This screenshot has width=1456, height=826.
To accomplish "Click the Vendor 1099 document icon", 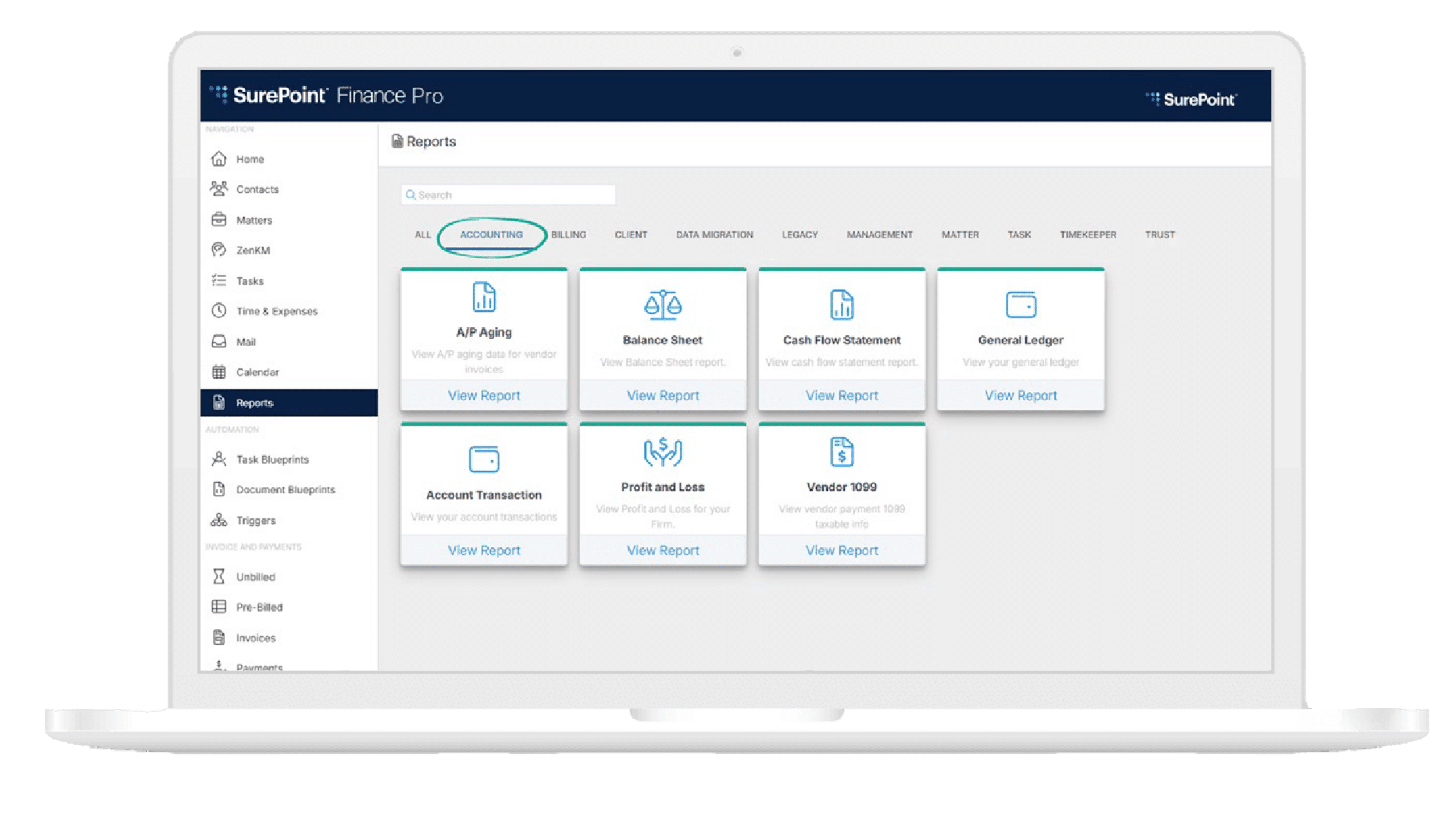I will coord(841,452).
